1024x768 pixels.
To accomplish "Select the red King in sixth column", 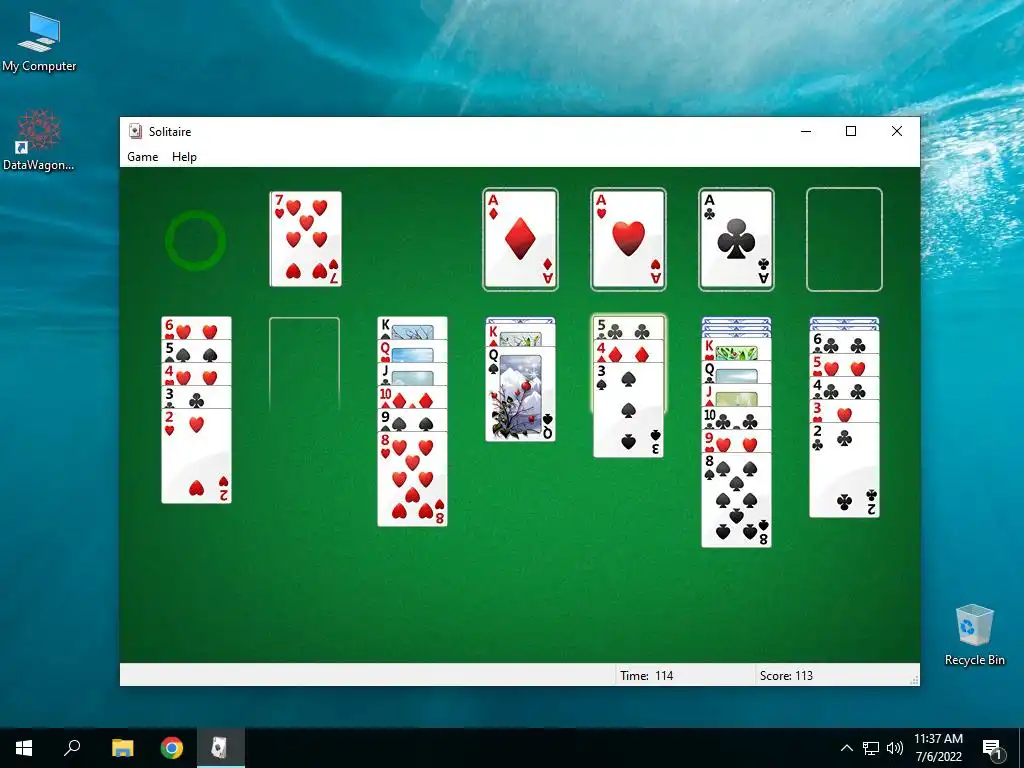I will pyautogui.click(x=736, y=349).
